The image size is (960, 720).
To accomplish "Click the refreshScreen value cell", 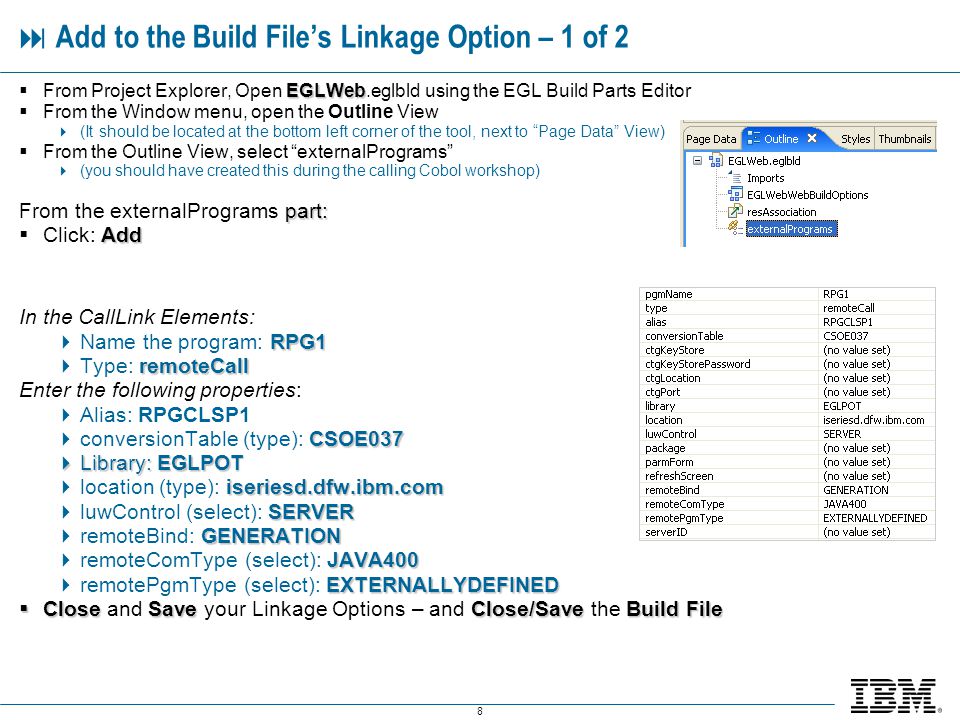I will pos(877,476).
